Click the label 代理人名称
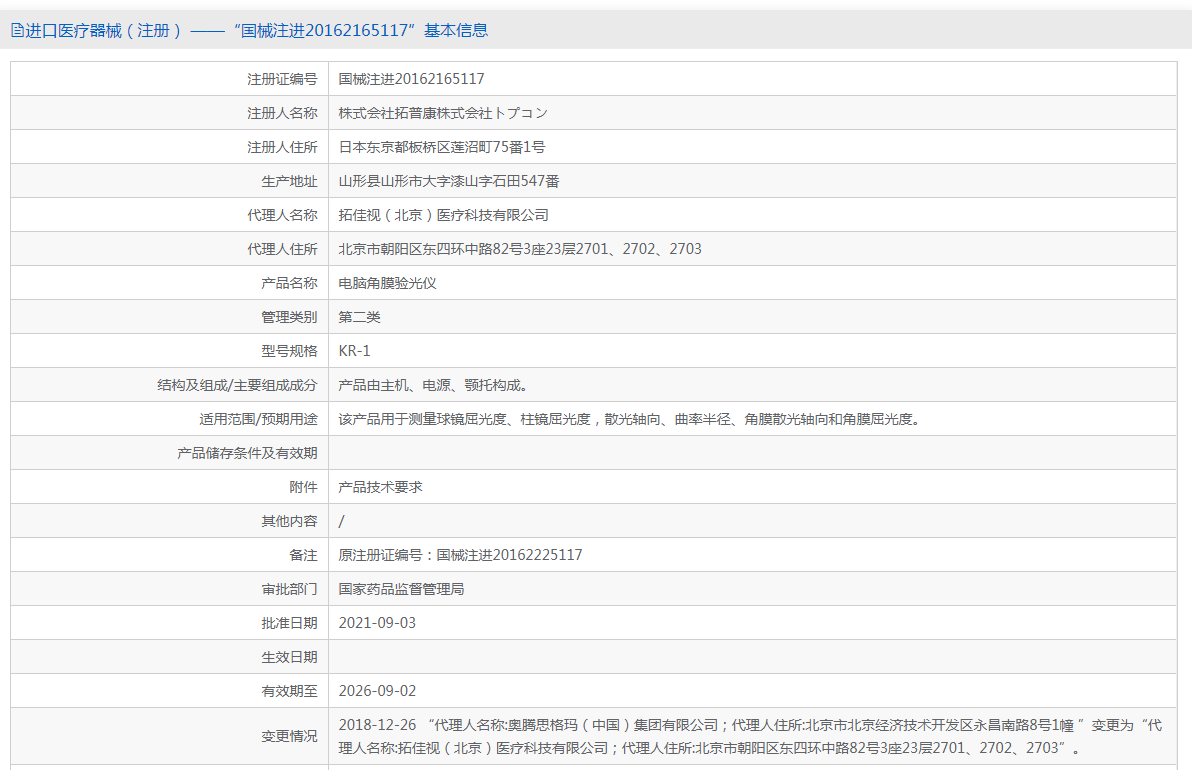 point(282,215)
